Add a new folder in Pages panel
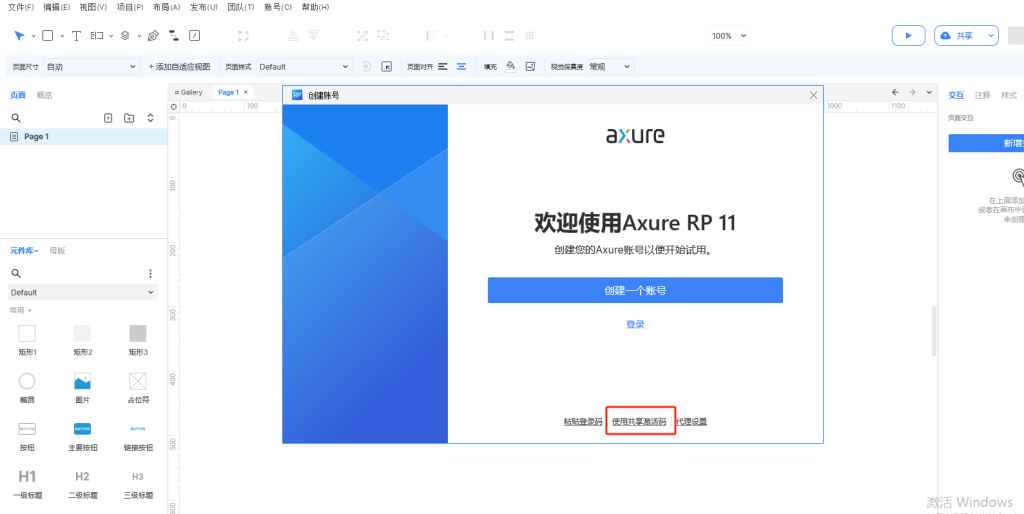 click(129, 118)
